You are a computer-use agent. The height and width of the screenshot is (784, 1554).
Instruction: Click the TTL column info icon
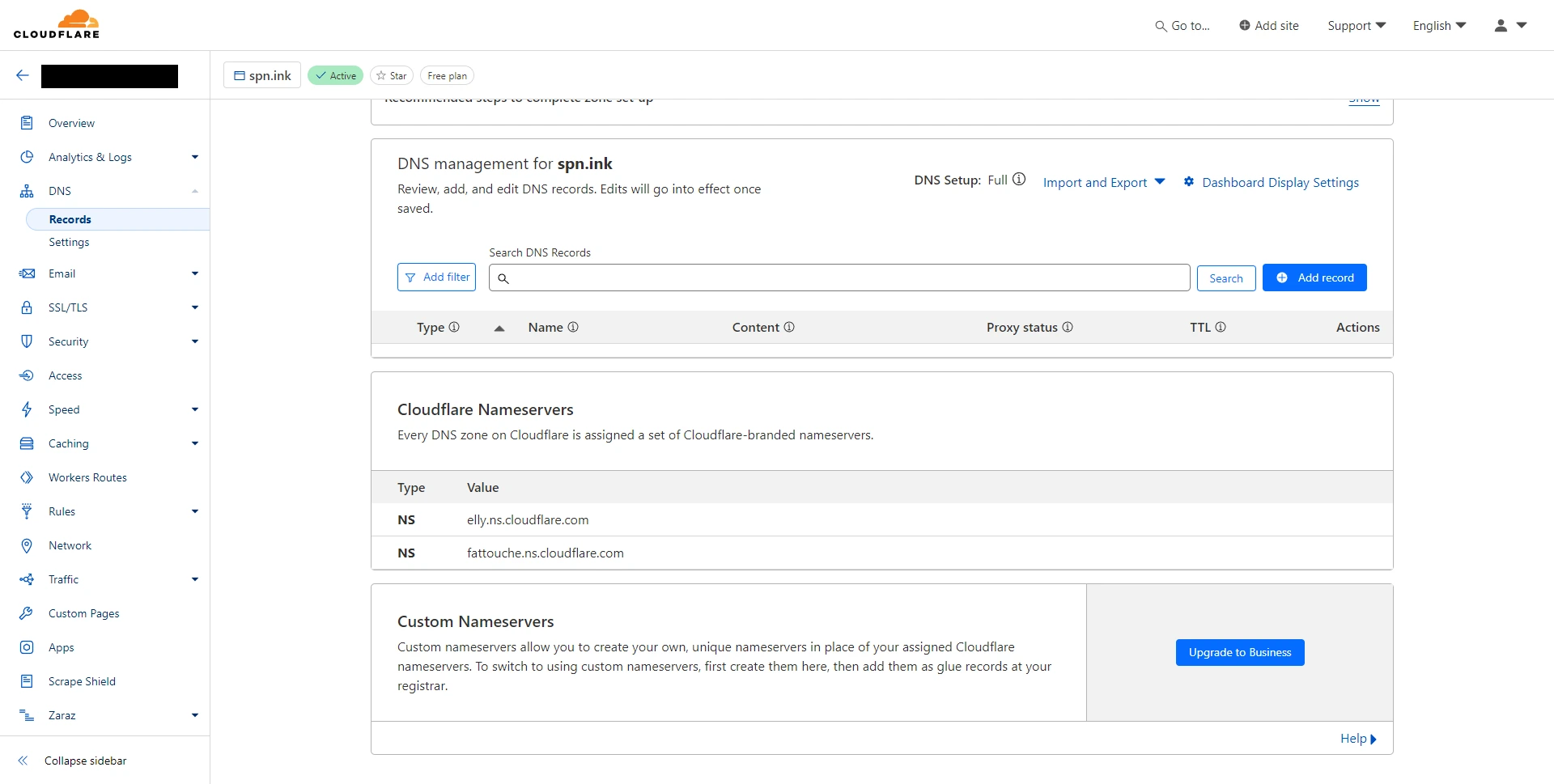(1221, 327)
